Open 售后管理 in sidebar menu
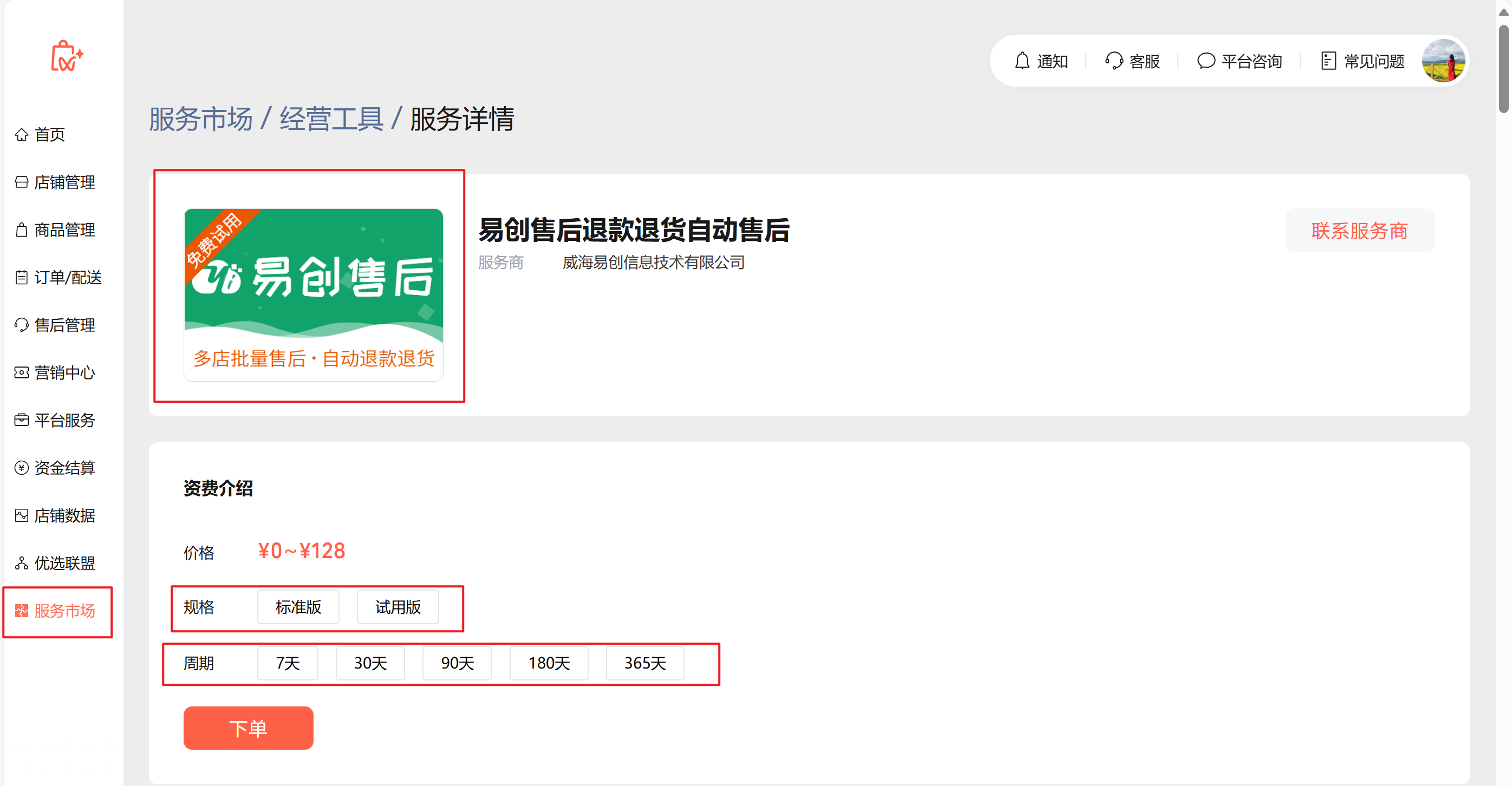The image size is (1512, 786). [x=64, y=325]
